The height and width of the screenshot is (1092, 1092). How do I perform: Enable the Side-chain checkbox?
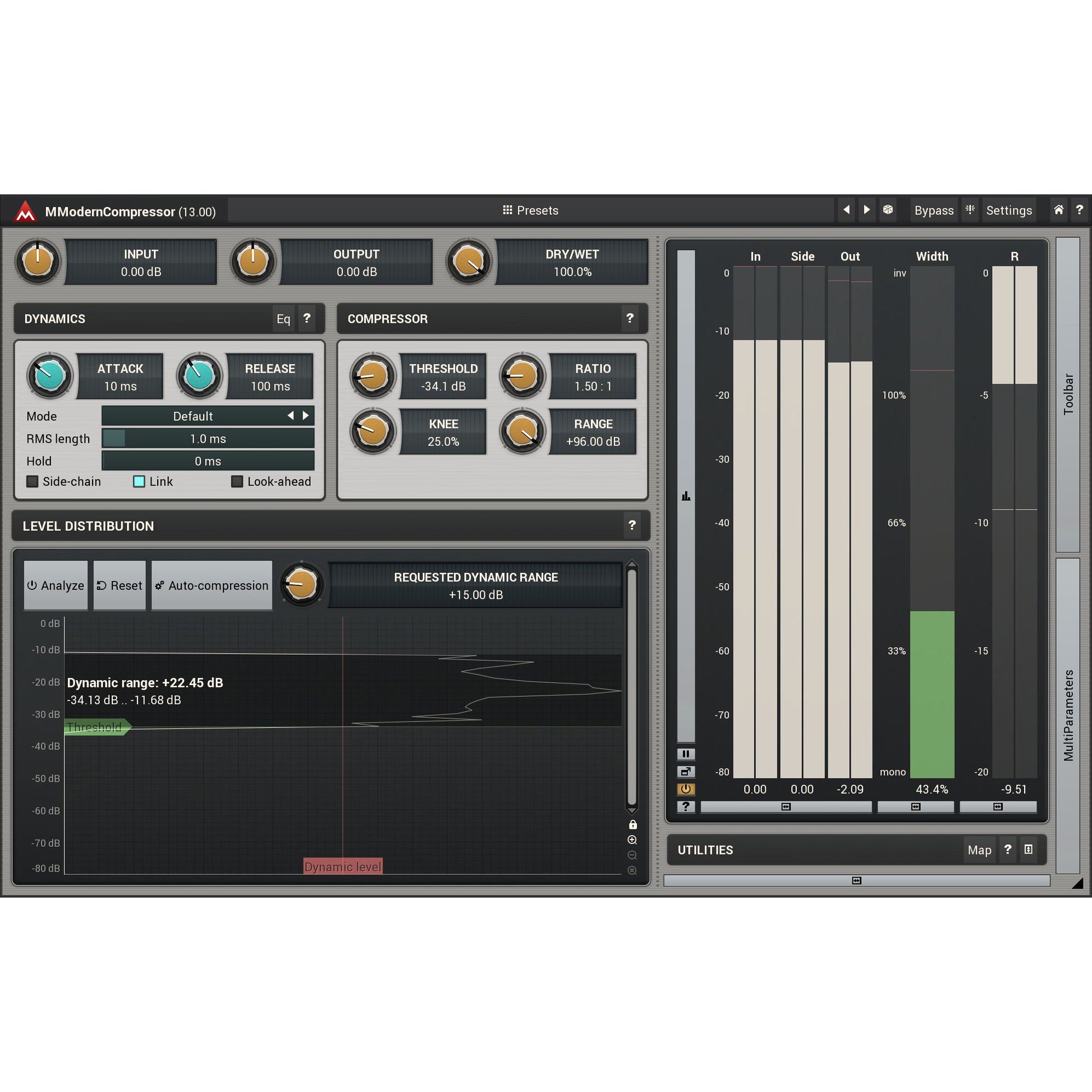tap(33, 481)
